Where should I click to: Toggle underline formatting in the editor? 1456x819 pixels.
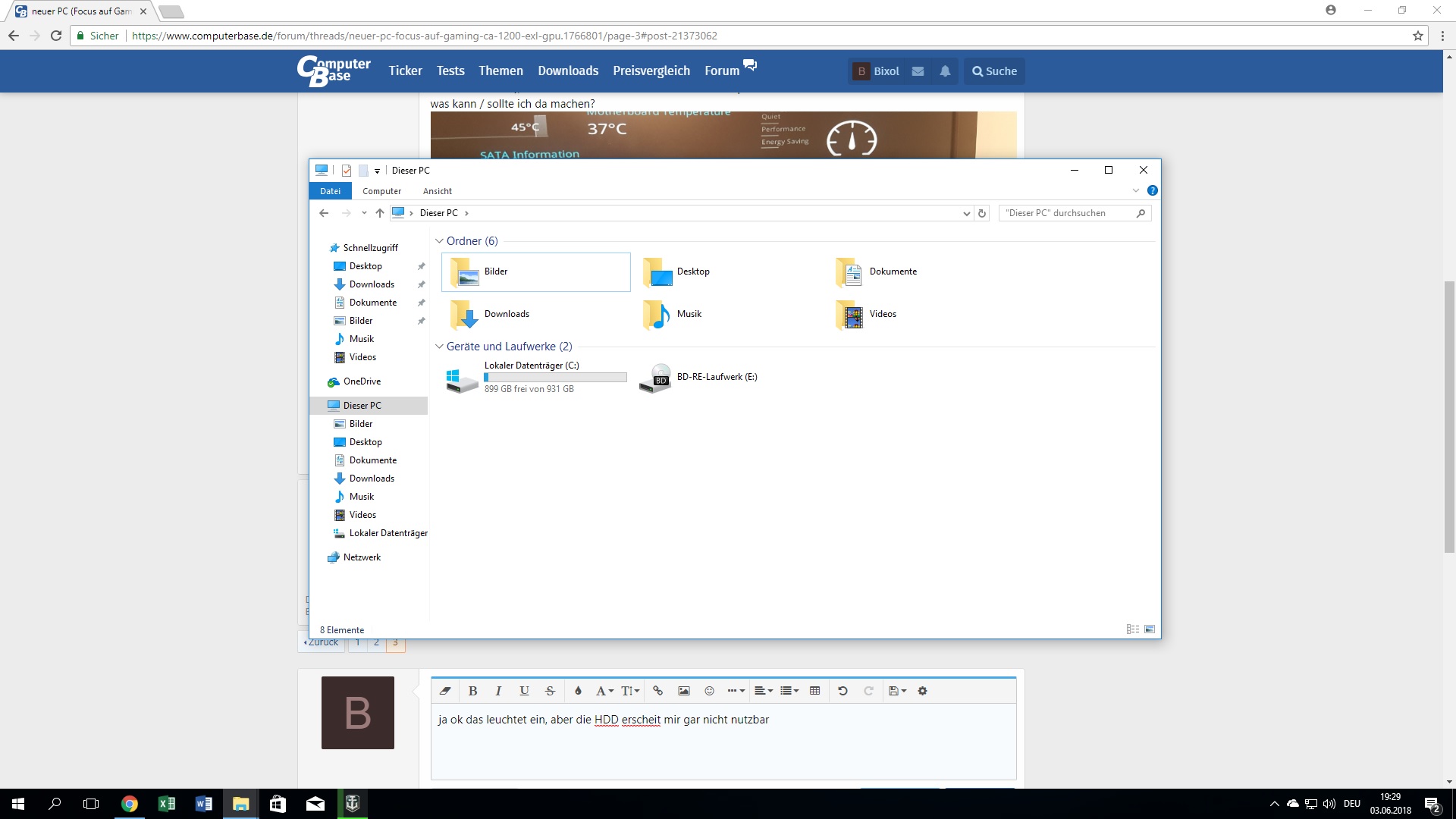(x=524, y=691)
